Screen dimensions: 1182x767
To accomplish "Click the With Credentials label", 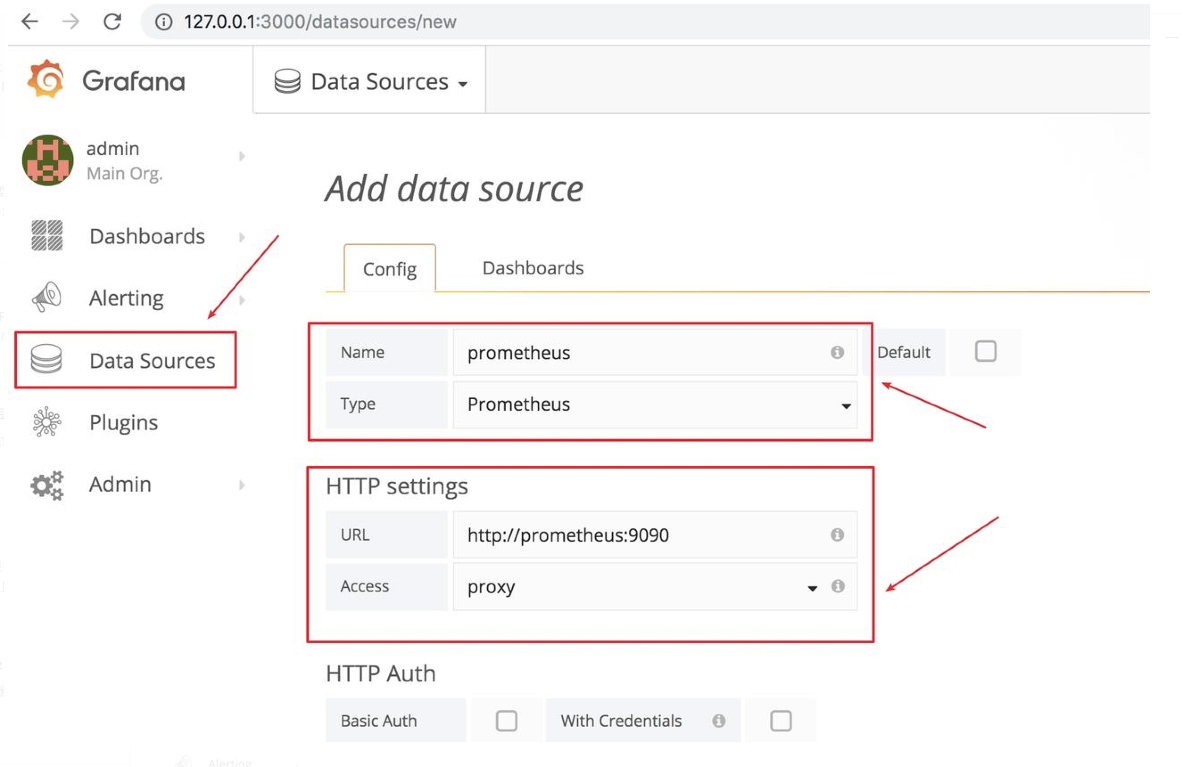I will pos(621,721).
